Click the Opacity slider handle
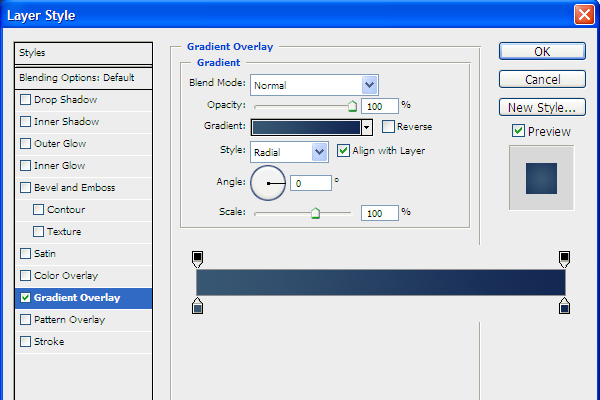Screen dimensions: 600x400 click(352, 104)
